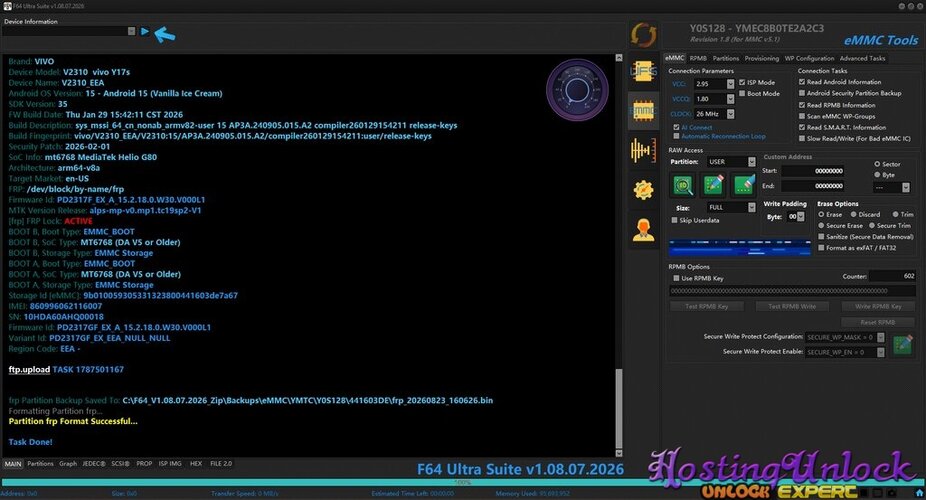Open the UFS chip tools icon

(x=643, y=72)
